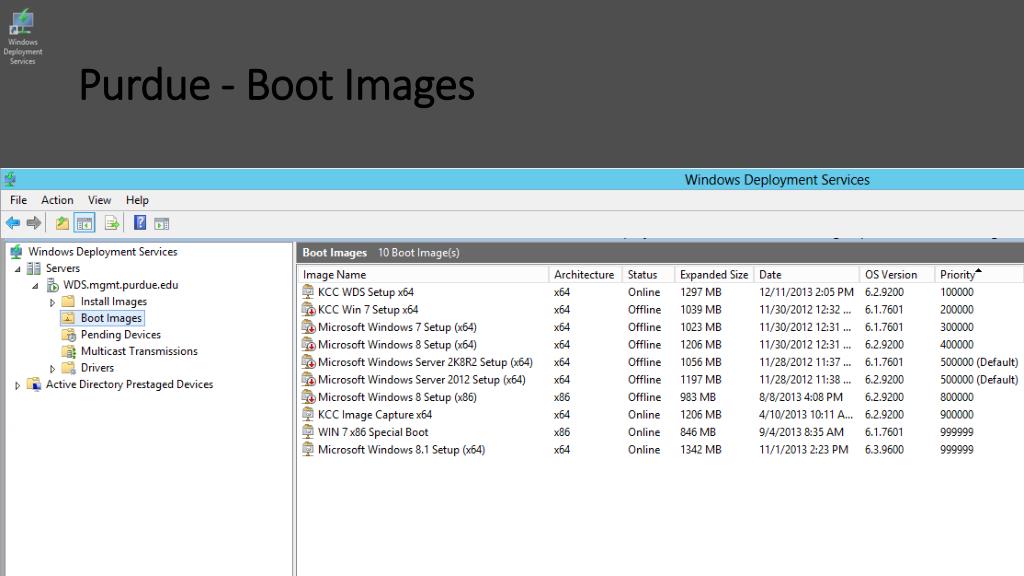The width and height of the screenshot is (1024, 576).
Task: Click the Windows Server 2K8R2 Setup image icon
Action: point(308,362)
